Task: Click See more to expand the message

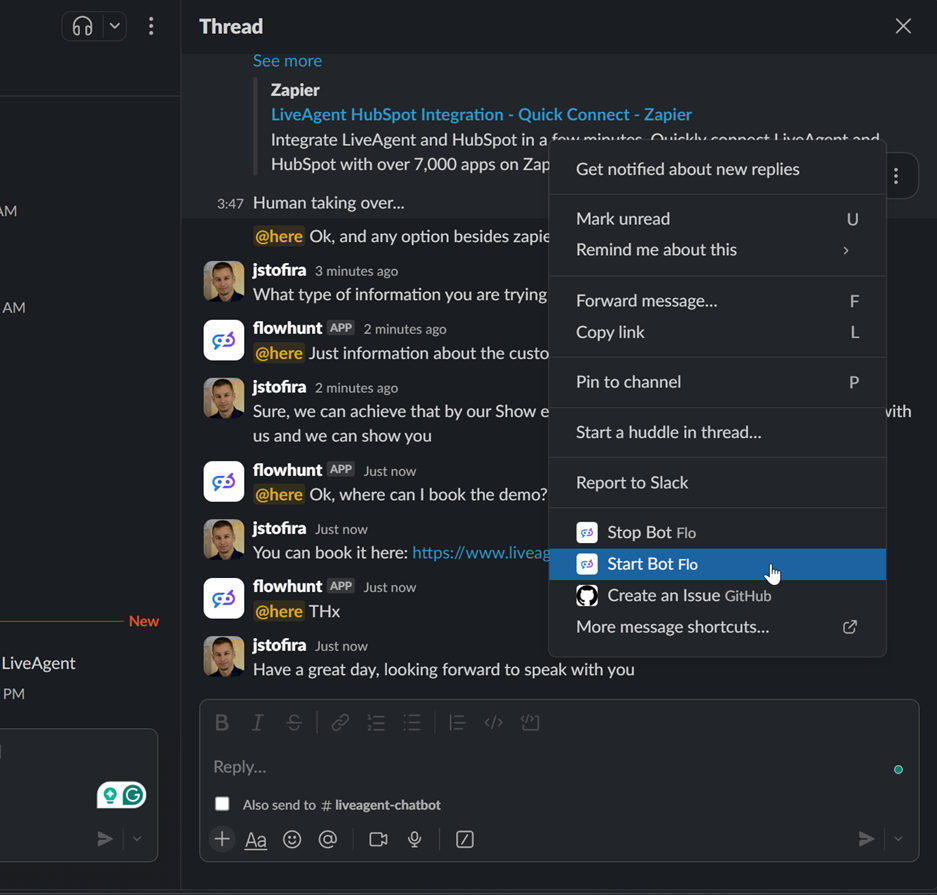Action: 287,60
